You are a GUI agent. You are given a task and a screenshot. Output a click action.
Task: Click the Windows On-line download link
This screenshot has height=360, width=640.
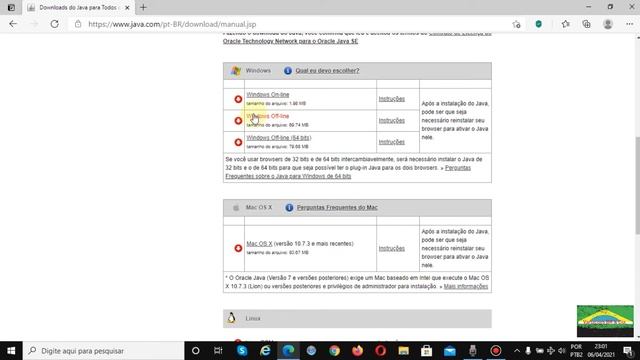pyautogui.click(x=268, y=94)
